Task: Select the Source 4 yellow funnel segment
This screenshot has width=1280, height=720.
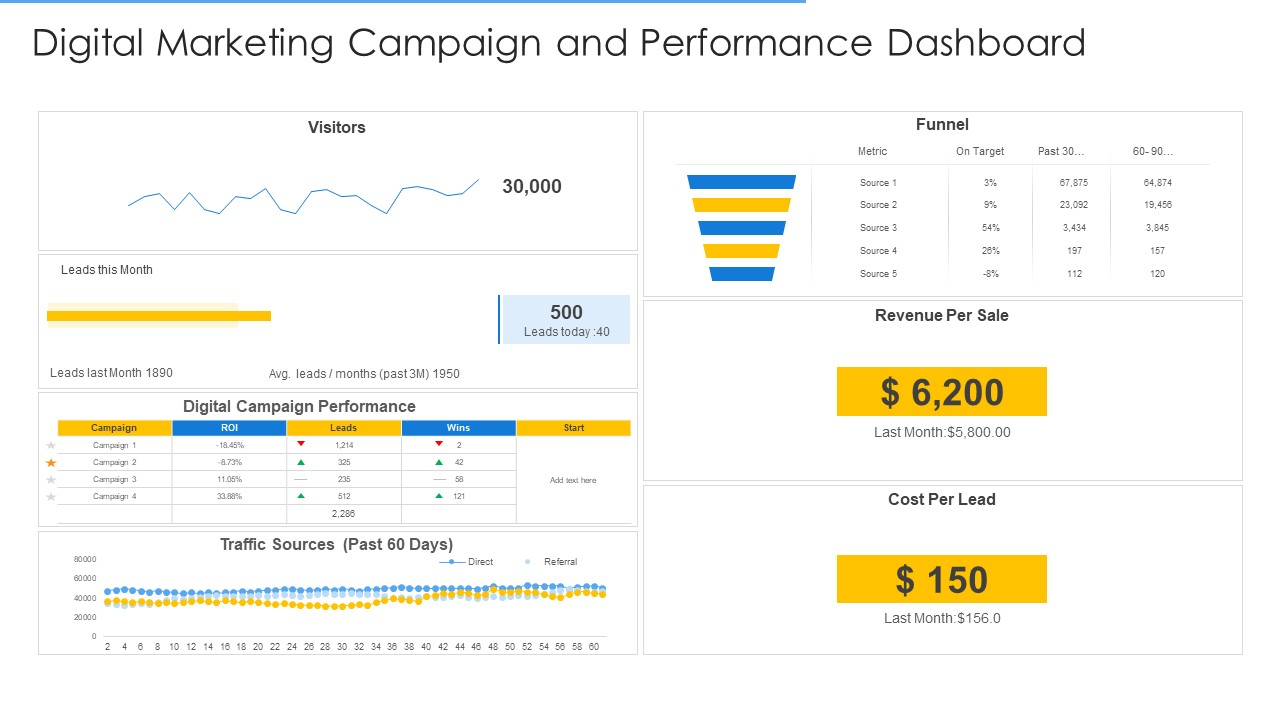Action: [x=741, y=251]
